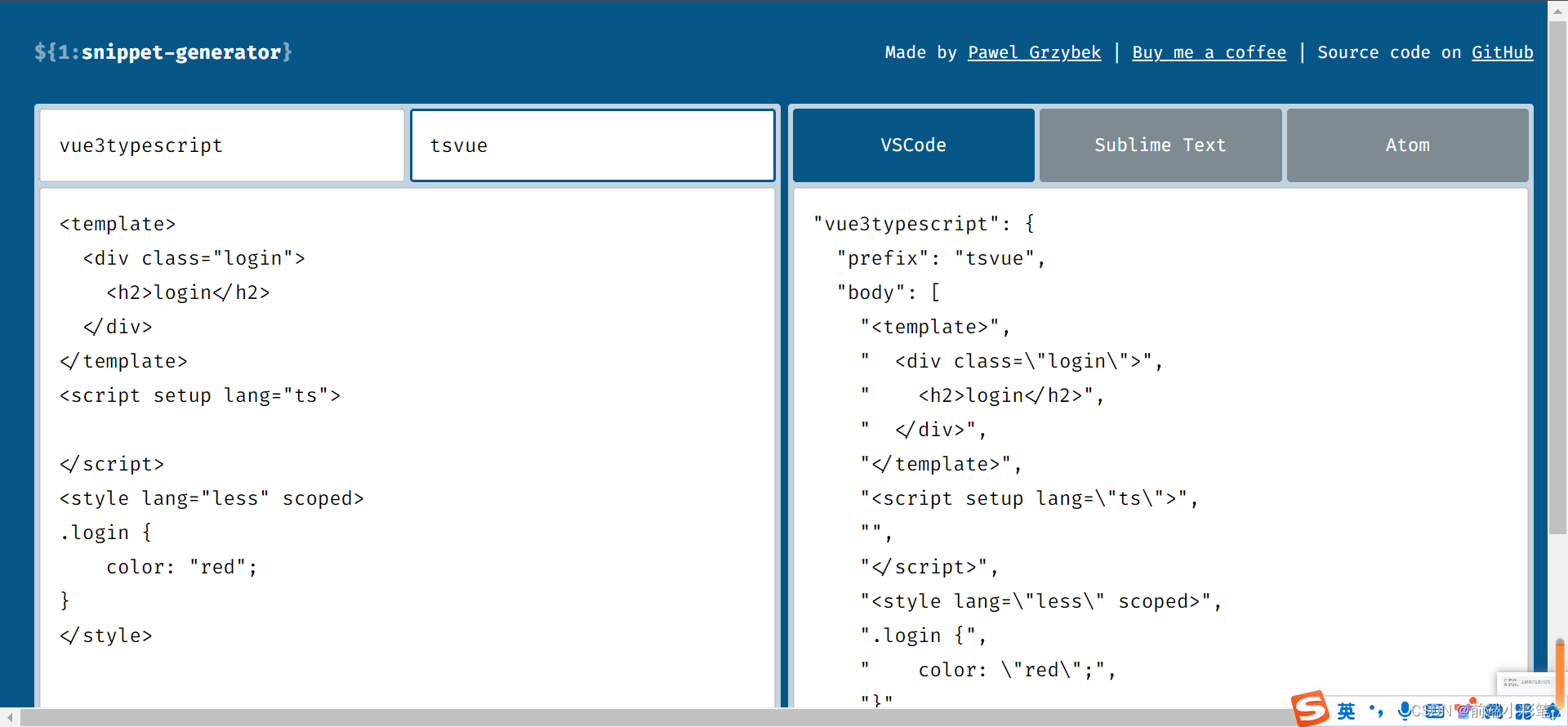Click the IME microphone voice input icon
This screenshot has width=1568, height=727.
[x=1404, y=711]
